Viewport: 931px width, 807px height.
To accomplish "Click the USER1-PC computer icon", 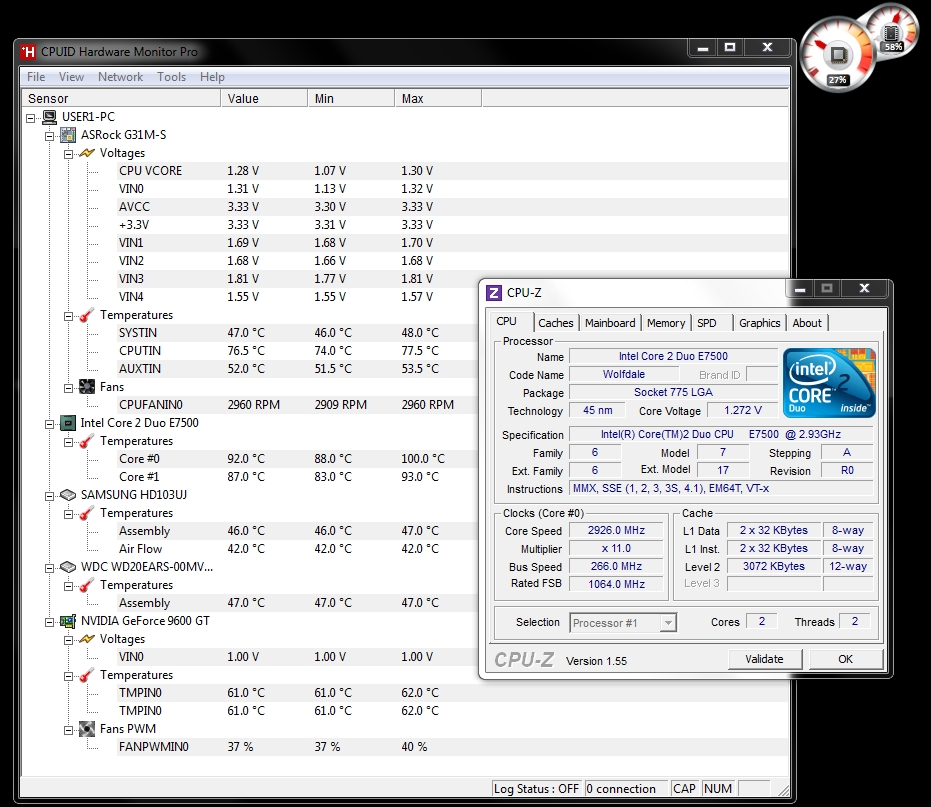I will (x=49, y=117).
